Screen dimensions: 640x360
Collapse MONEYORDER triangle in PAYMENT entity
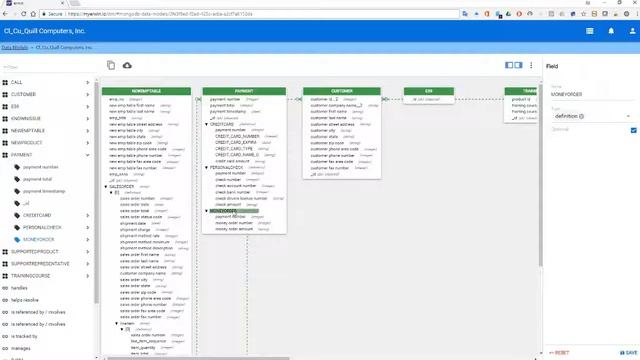pyautogui.click(x=207, y=211)
